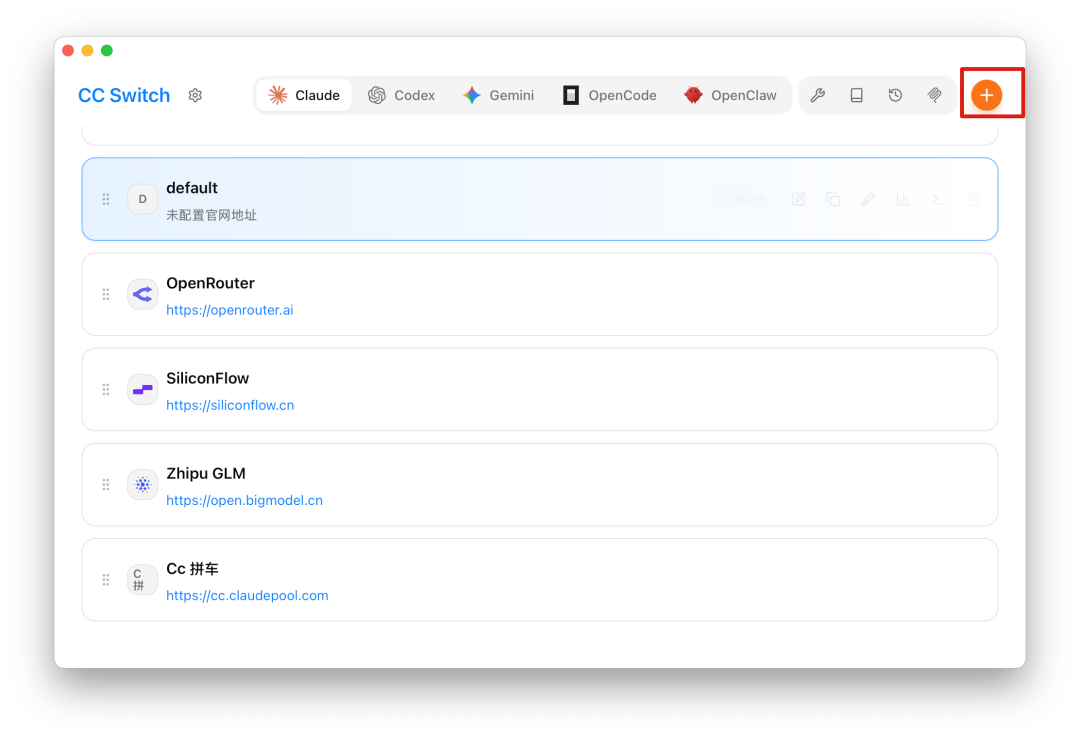Click the D avatar of default provider
Image resolution: width=1080 pixels, height=740 pixels.
pos(143,199)
